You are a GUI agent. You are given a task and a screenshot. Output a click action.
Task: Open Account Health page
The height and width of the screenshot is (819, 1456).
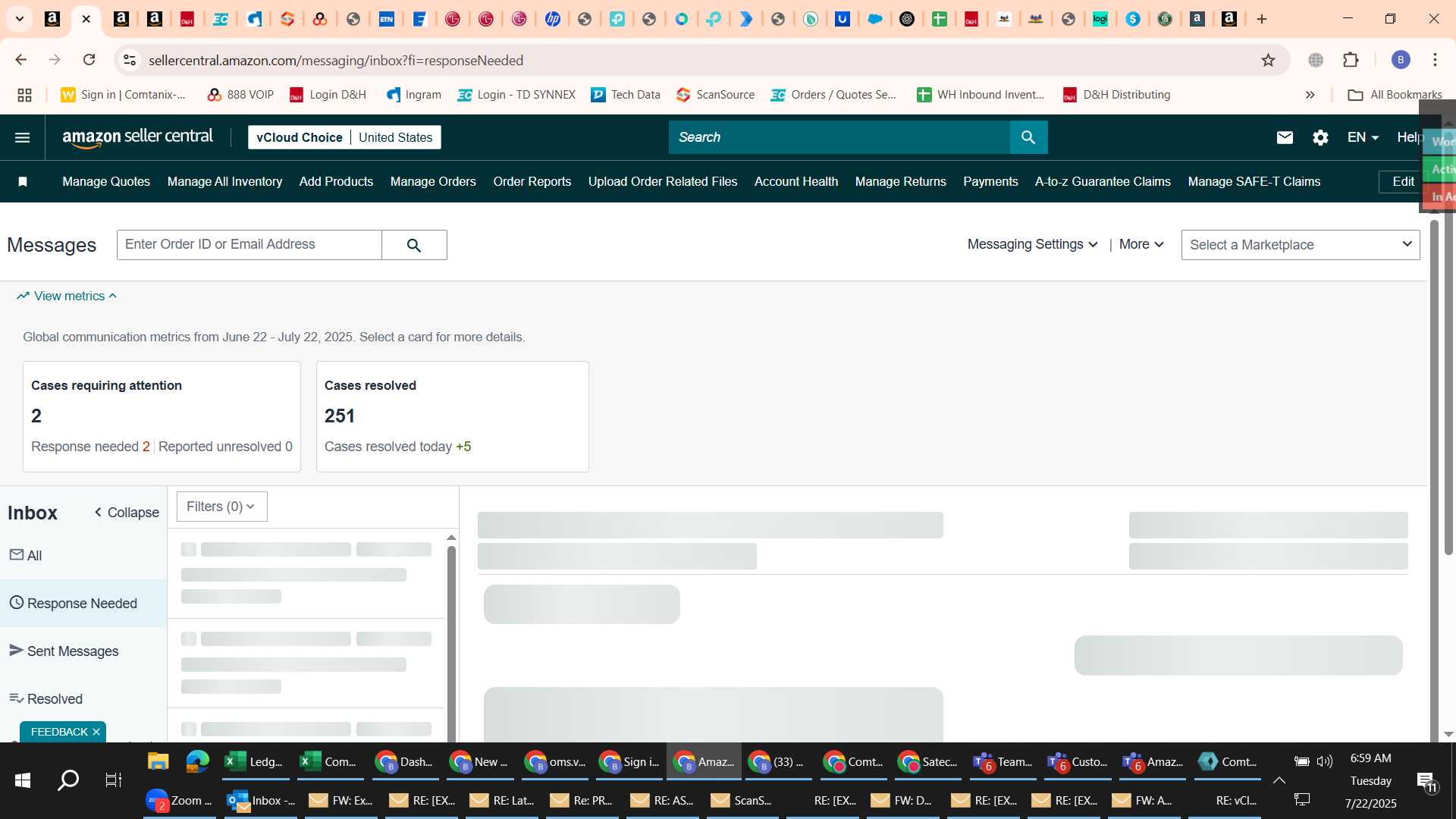click(x=796, y=181)
